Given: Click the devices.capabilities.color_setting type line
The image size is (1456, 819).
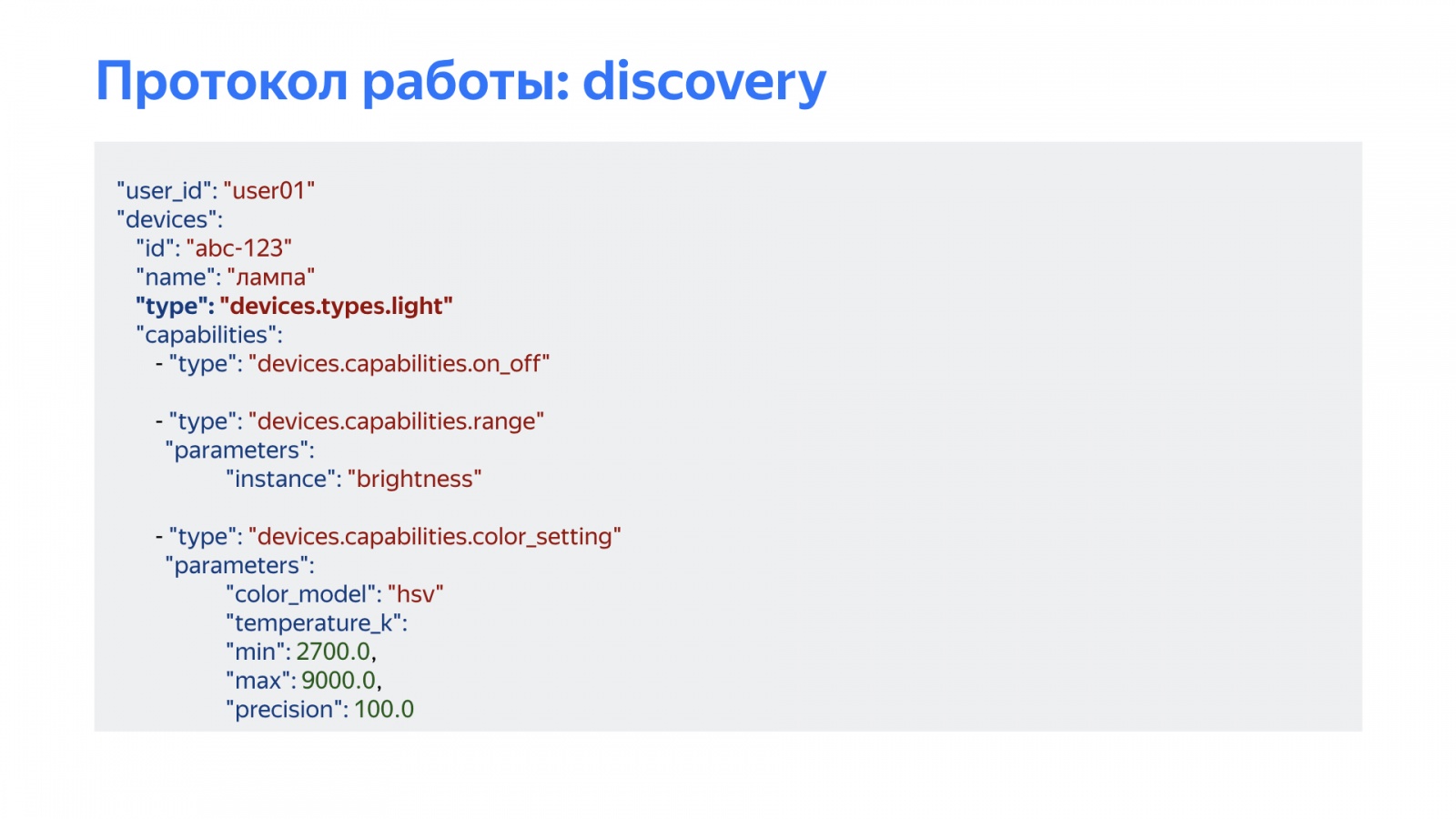Looking at the screenshot, I should [x=388, y=537].
